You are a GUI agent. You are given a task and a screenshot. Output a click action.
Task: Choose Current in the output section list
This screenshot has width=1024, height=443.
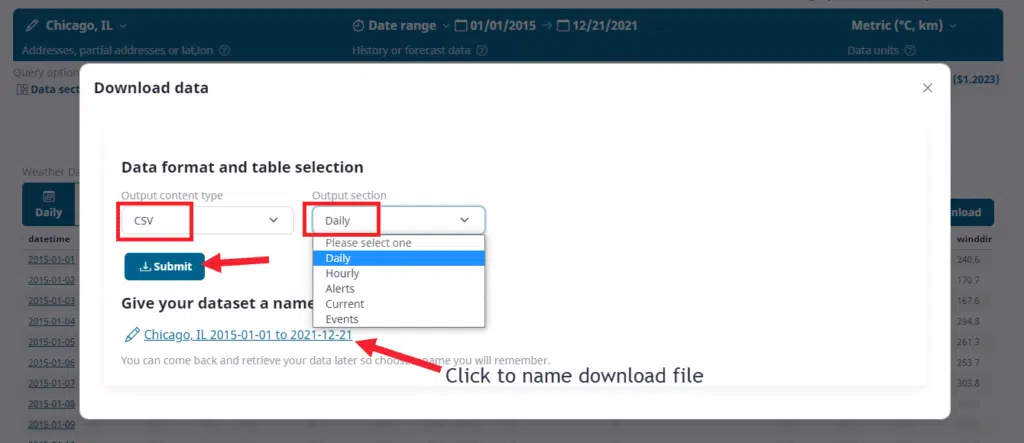coord(344,303)
